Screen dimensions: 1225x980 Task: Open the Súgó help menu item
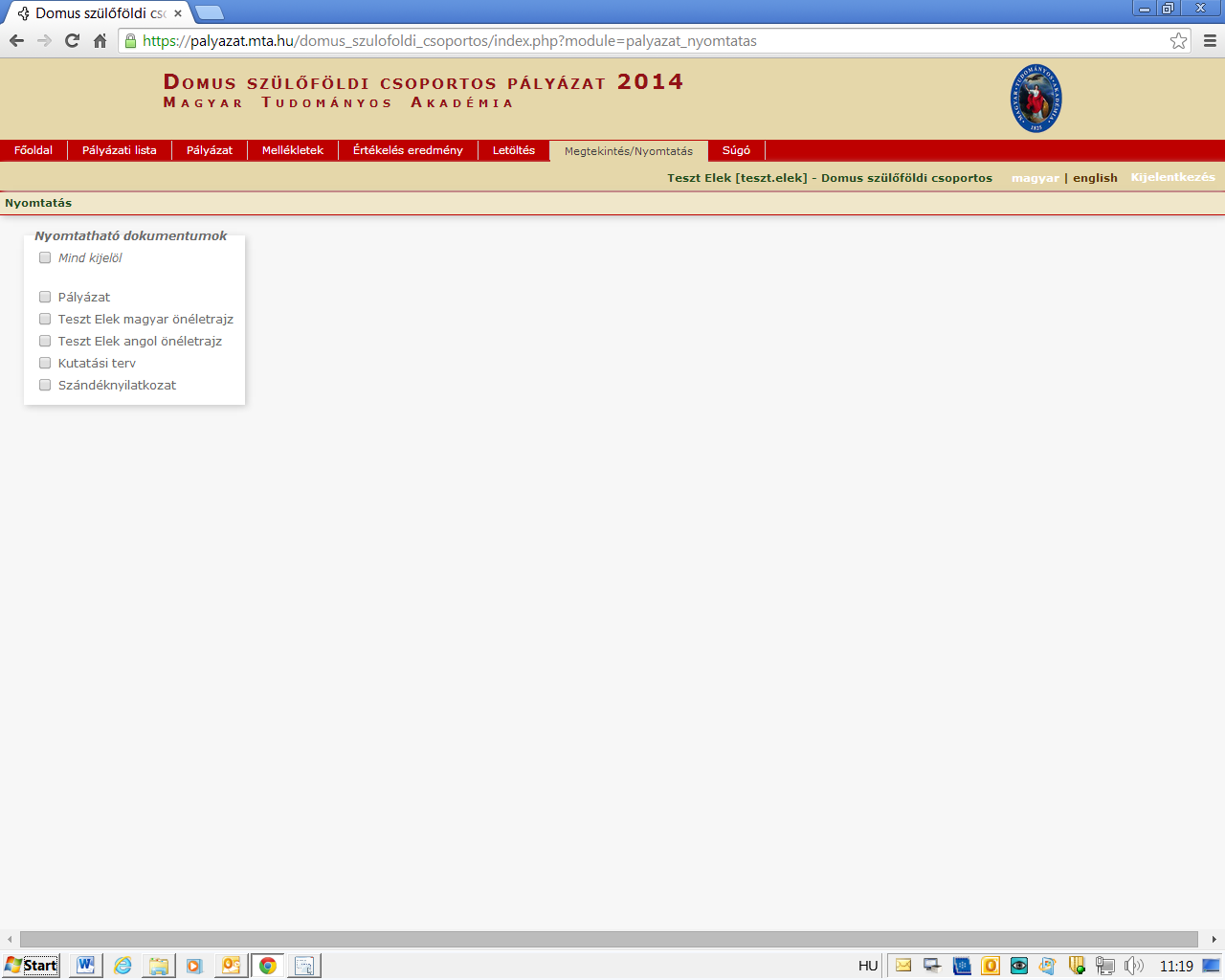coord(736,150)
